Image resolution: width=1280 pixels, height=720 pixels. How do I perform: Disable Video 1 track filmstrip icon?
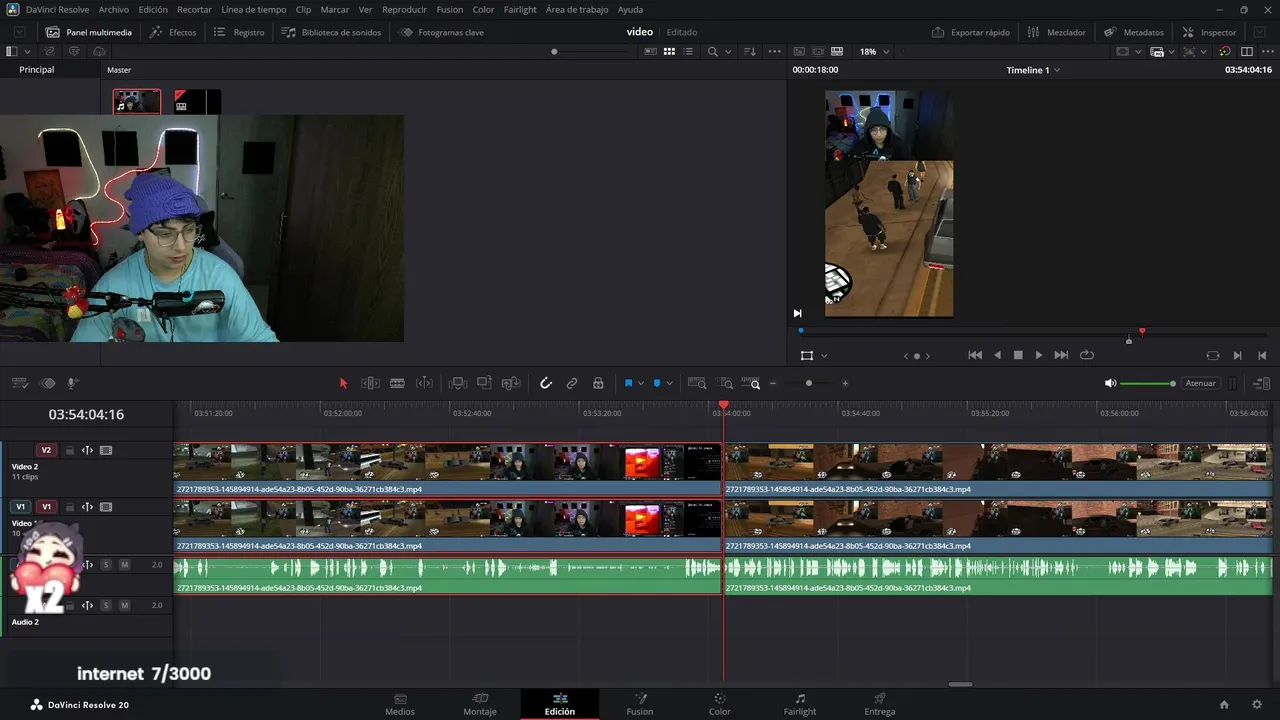coord(106,507)
